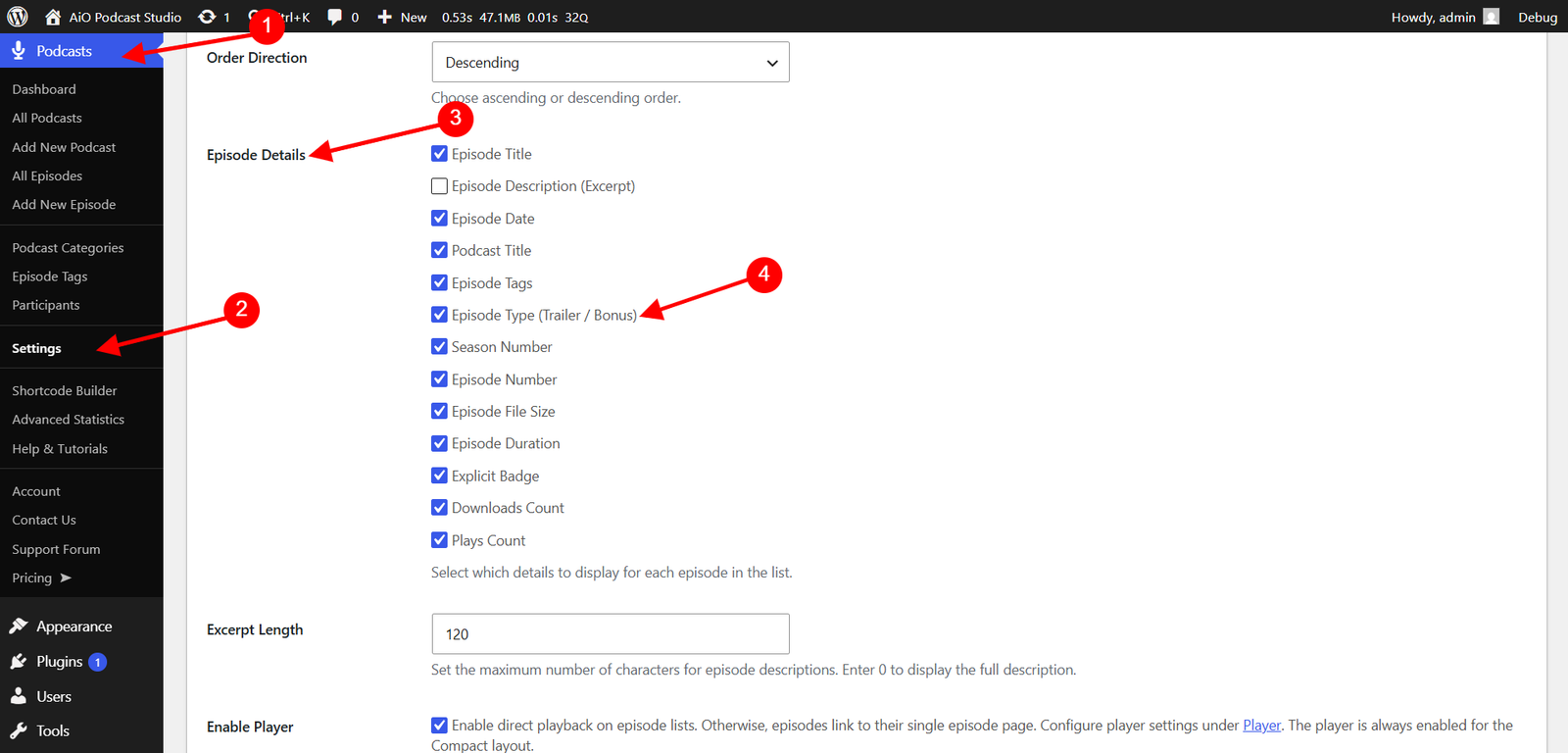Click the New plus icon
The image size is (1568, 753).
(385, 17)
